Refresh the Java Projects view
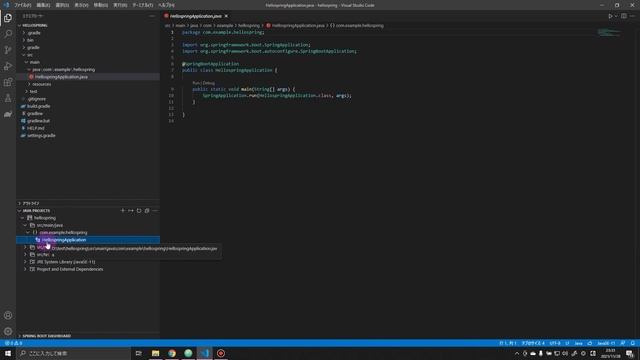This screenshot has height=360, width=640. click(139, 211)
